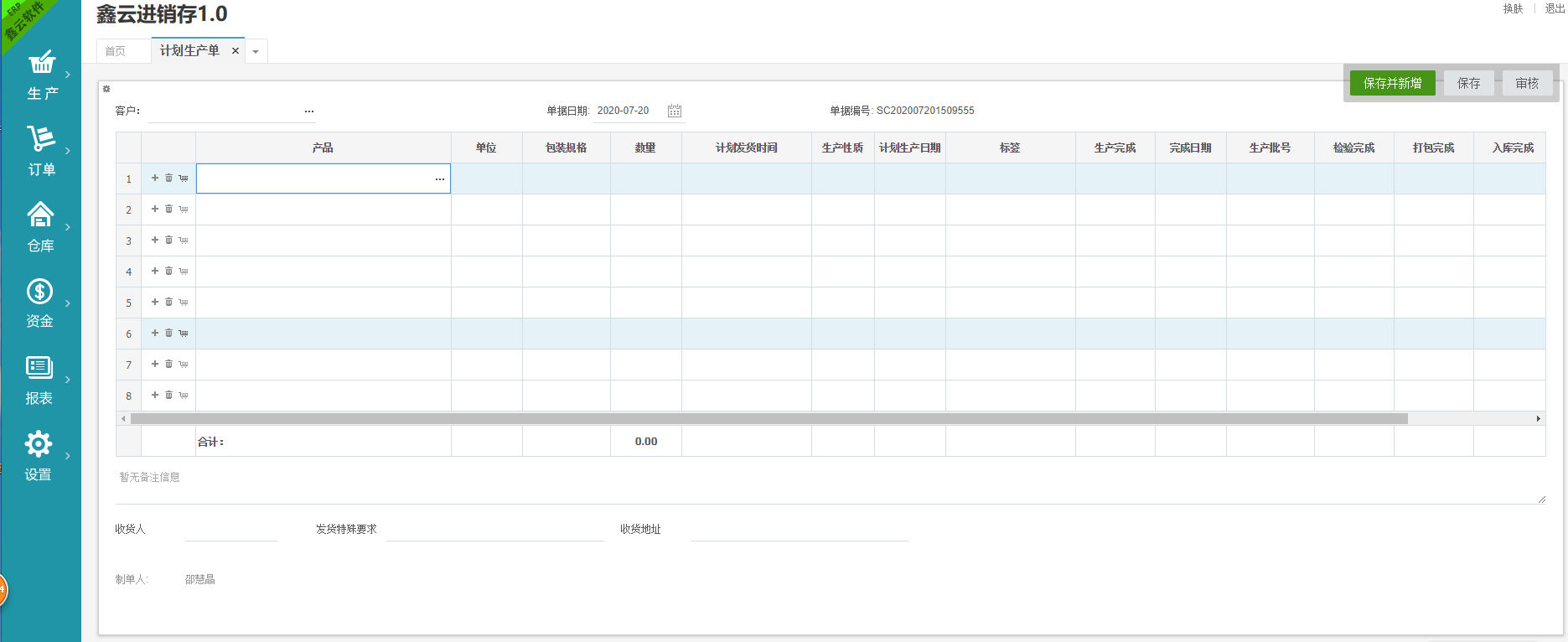Click the cart icon in row 3

pos(184,241)
